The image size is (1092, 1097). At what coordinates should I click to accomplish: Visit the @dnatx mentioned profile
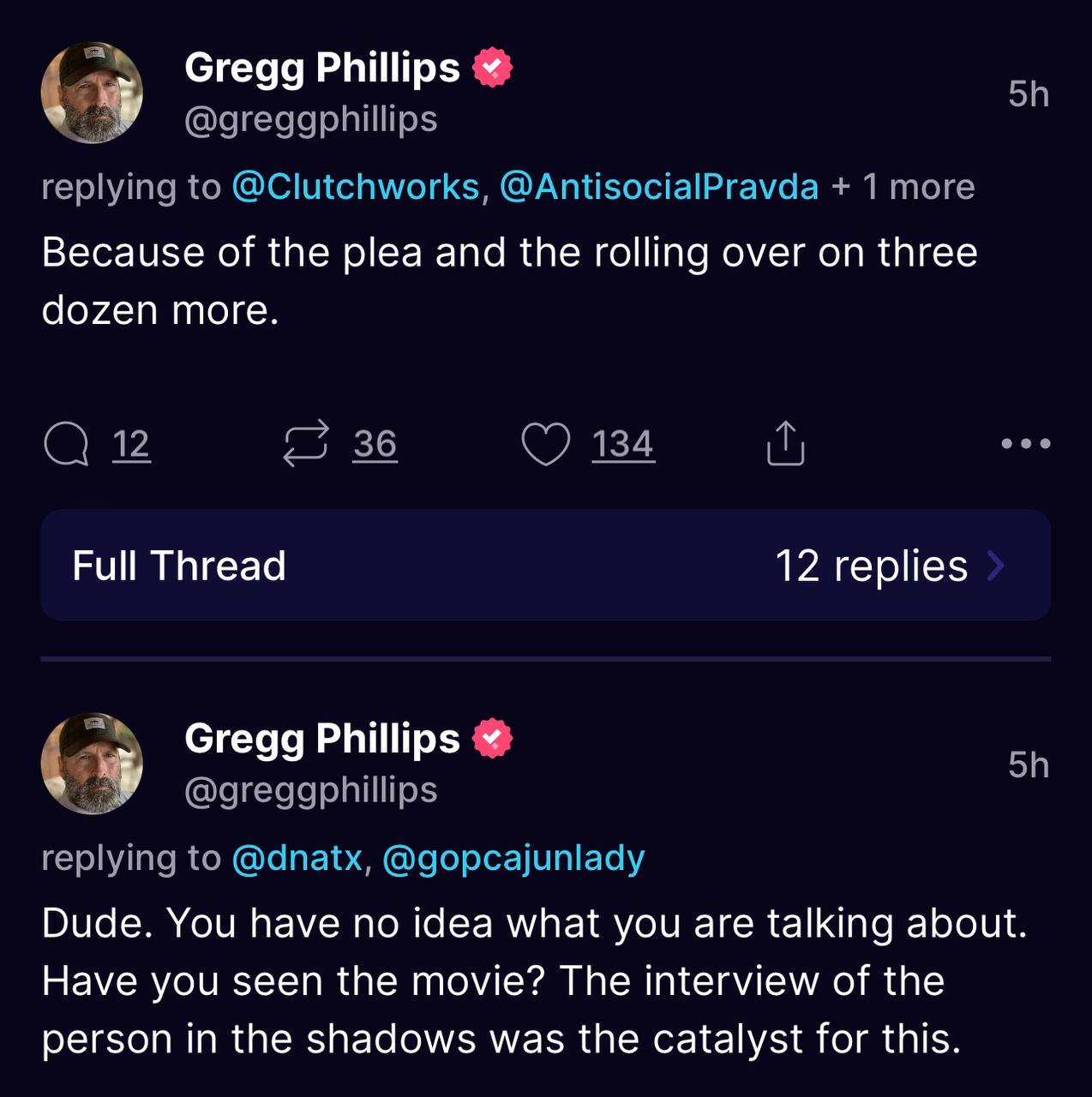pyautogui.click(x=297, y=858)
